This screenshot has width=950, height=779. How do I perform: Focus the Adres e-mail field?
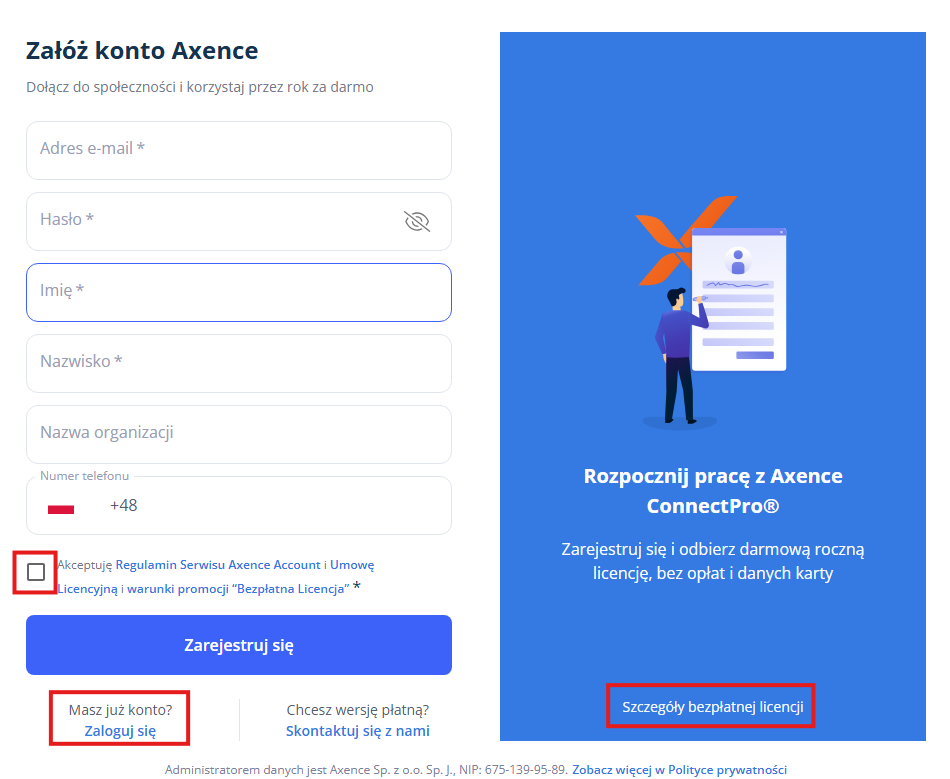[x=238, y=149]
